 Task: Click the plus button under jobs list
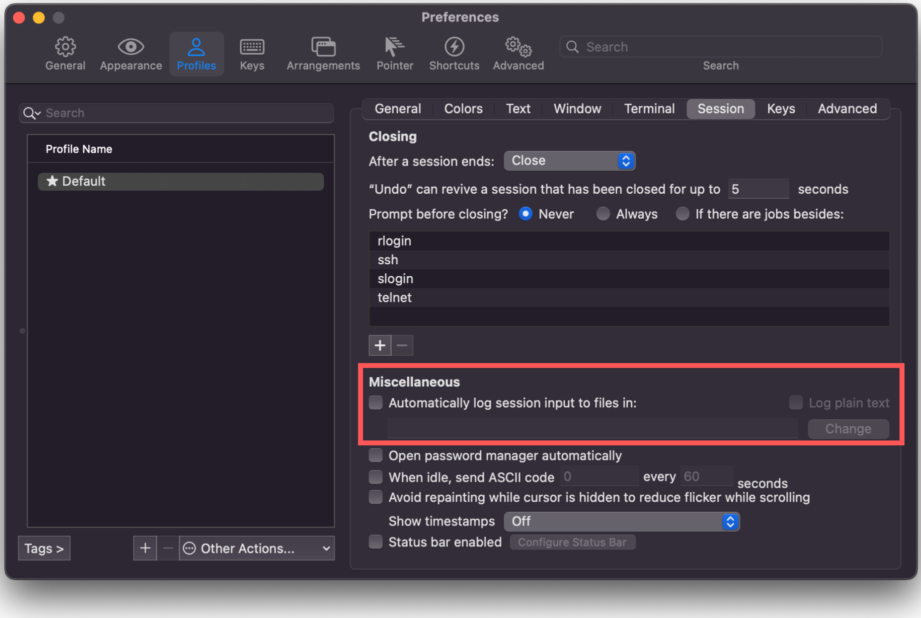(x=380, y=346)
